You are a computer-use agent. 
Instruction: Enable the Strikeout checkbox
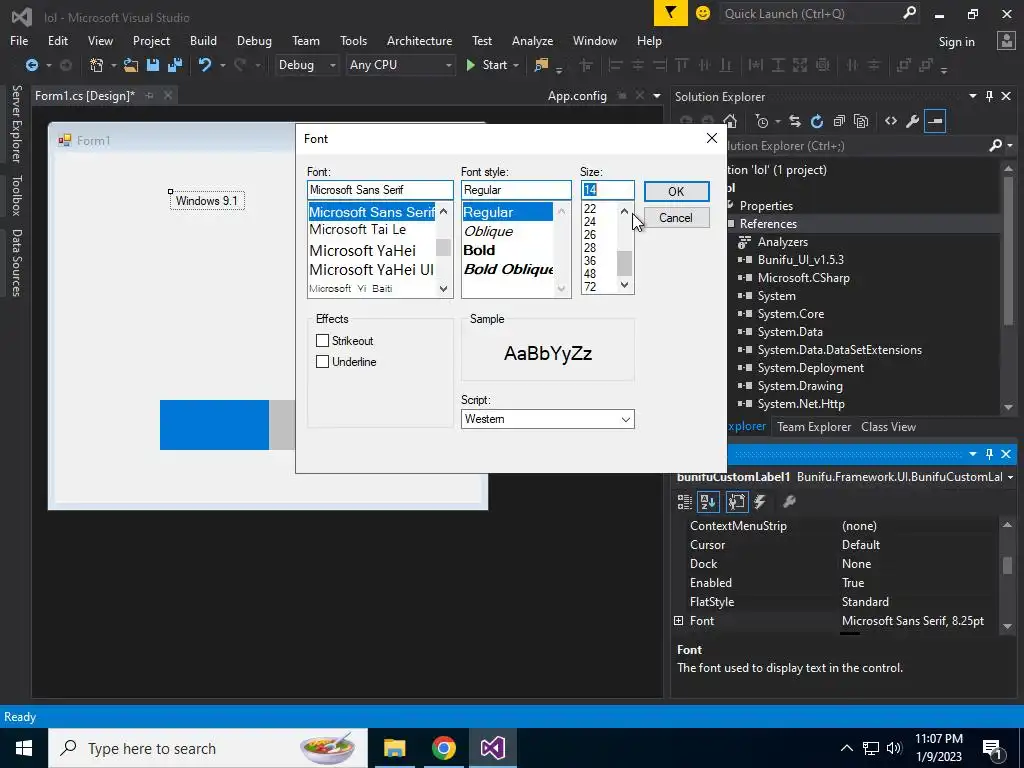322,340
